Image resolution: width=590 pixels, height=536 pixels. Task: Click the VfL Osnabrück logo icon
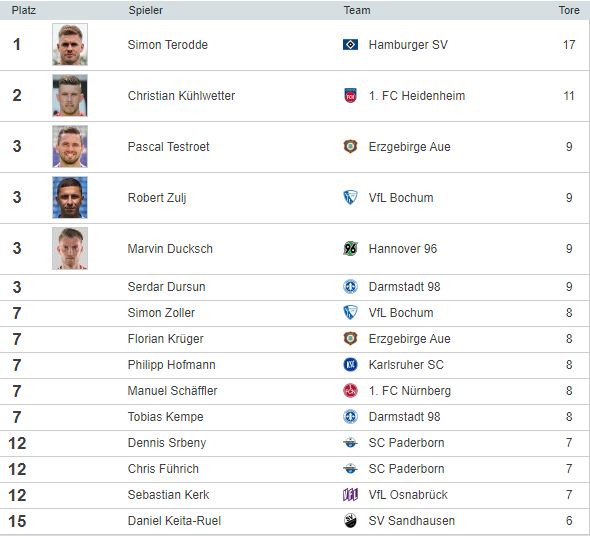tap(350, 494)
